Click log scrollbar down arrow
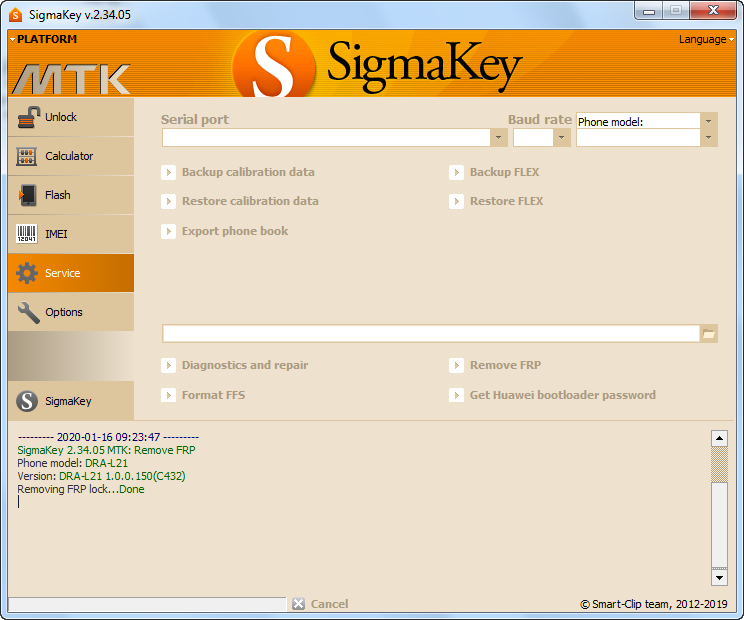Viewport: 744px width, 620px height. pos(719,577)
